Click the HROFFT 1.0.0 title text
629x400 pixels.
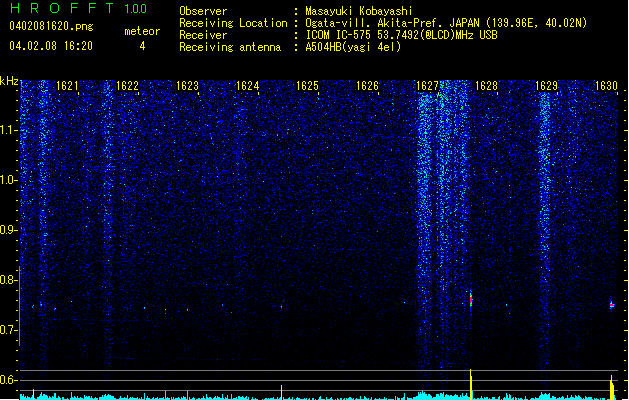(79, 8)
